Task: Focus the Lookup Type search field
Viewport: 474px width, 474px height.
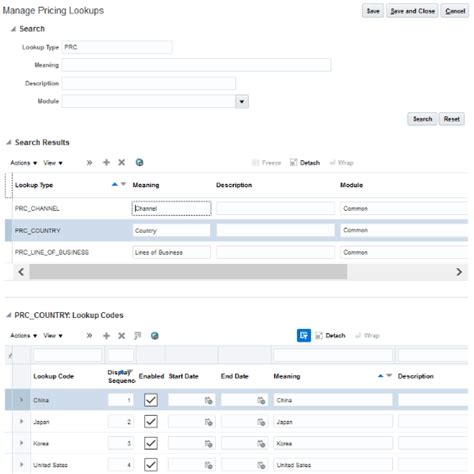Action: coord(117,47)
